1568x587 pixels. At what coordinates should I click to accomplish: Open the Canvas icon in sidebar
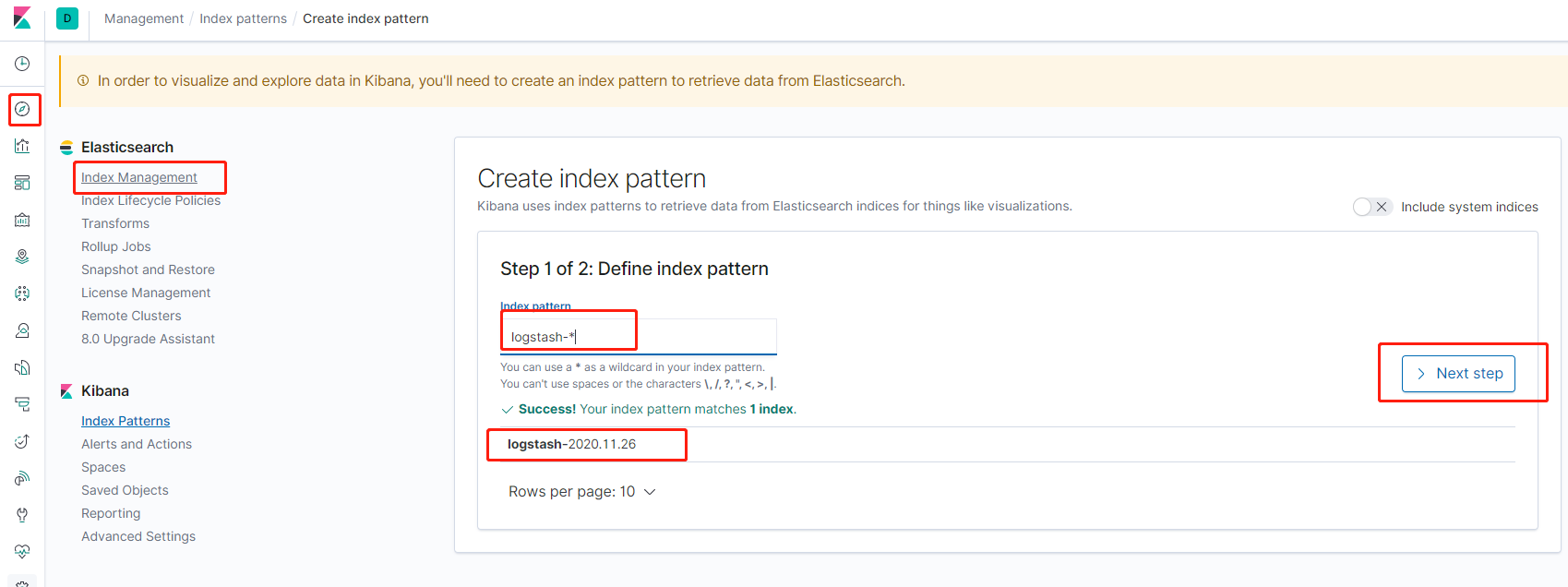click(x=23, y=220)
